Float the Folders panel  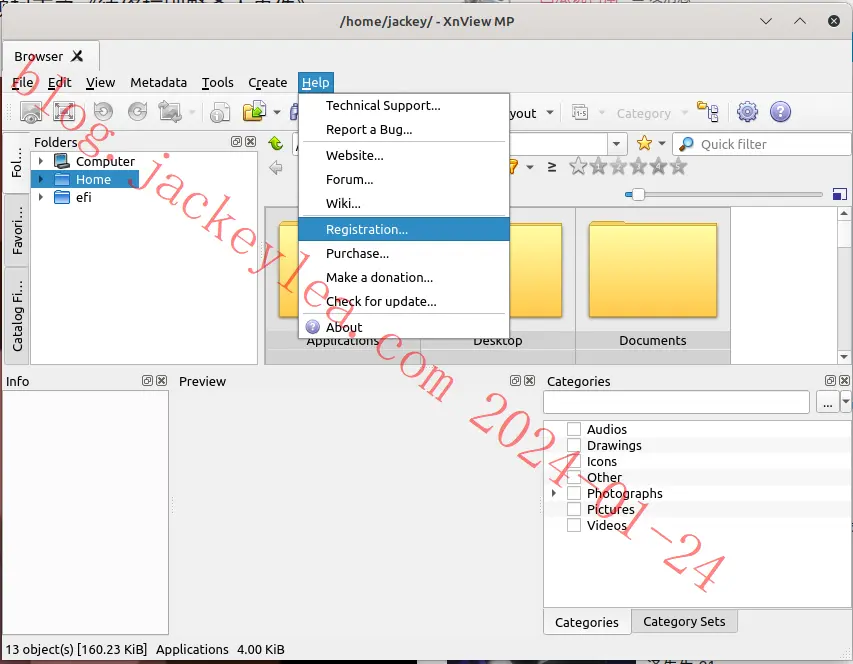(236, 141)
